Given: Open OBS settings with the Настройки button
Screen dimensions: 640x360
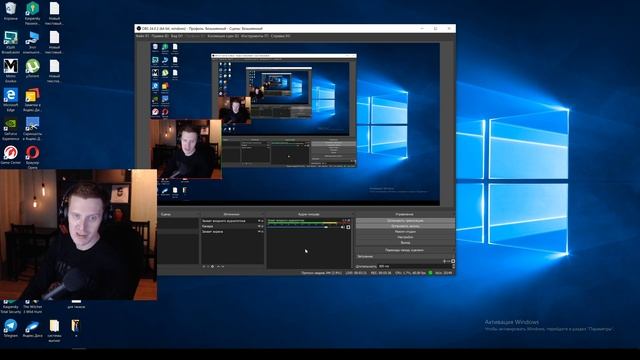Looking at the screenshot, I should coord(405,237).
